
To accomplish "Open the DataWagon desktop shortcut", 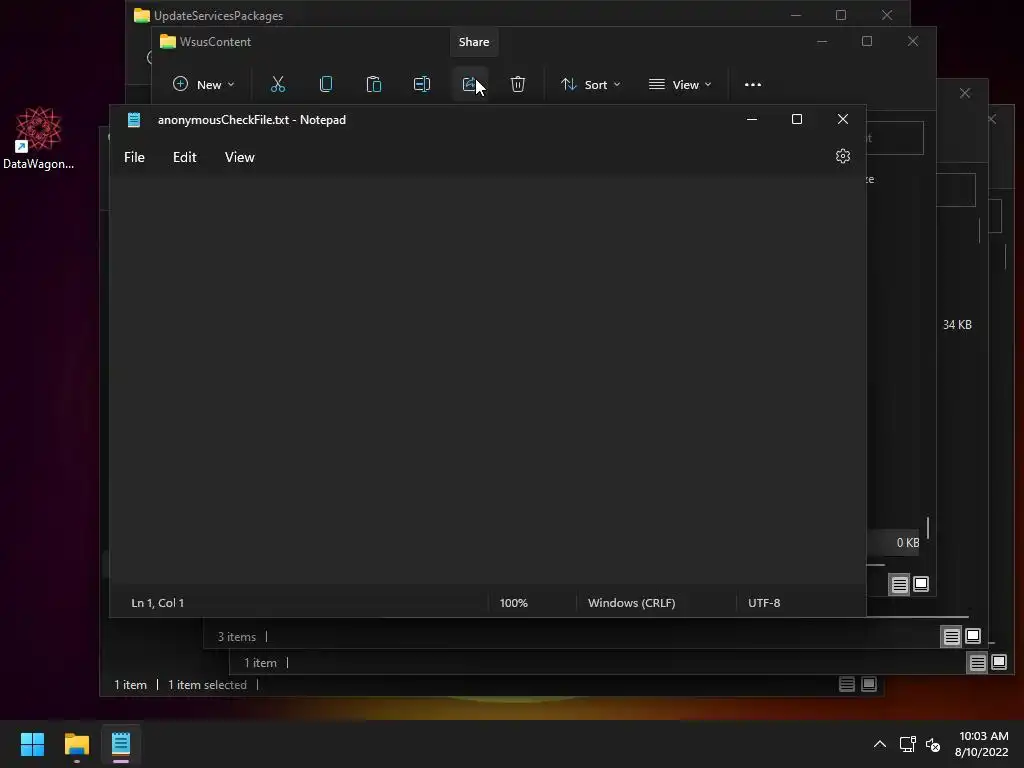I will click(38, 138).
